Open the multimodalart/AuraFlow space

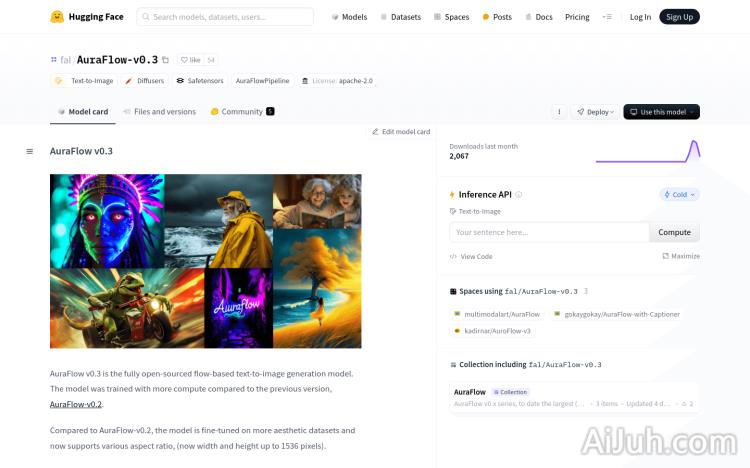(x=499, y=314)
